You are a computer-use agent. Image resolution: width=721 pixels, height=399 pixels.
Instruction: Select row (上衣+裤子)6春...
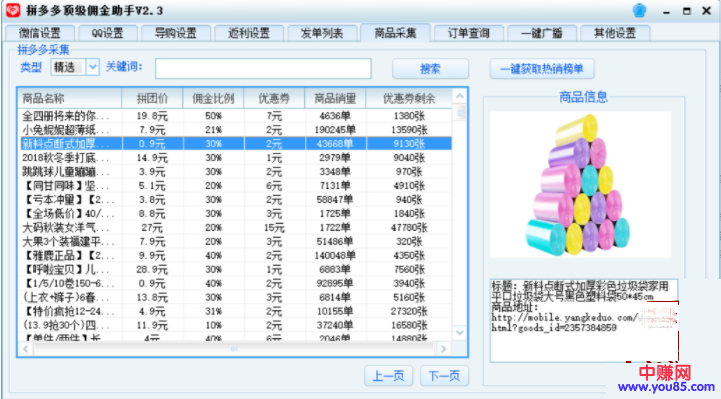pyautogui.click(x=235, y=297)
